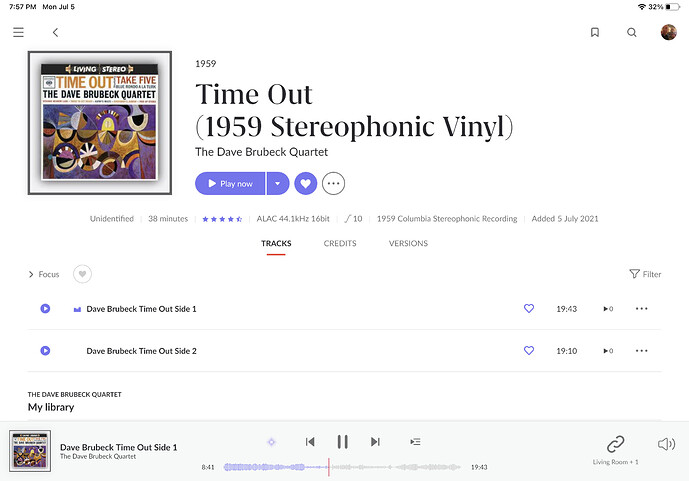Open the three-dot album options menu
The image size is (689, 481).
(334, 183)
